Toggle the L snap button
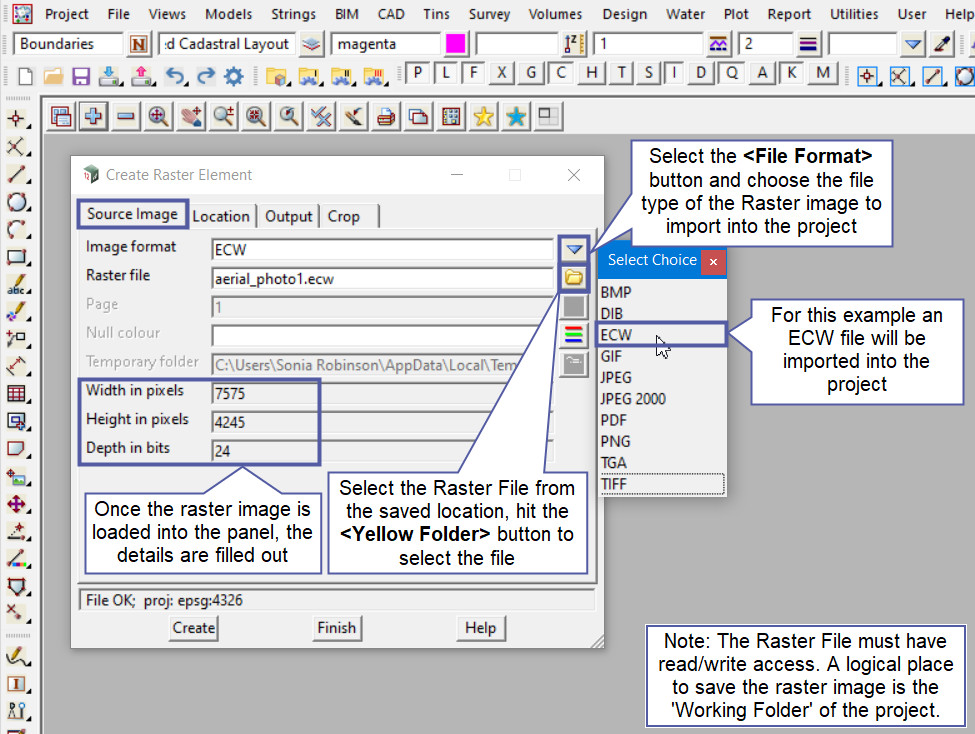The width and height of the screenshot is (975, 734). 445,74
